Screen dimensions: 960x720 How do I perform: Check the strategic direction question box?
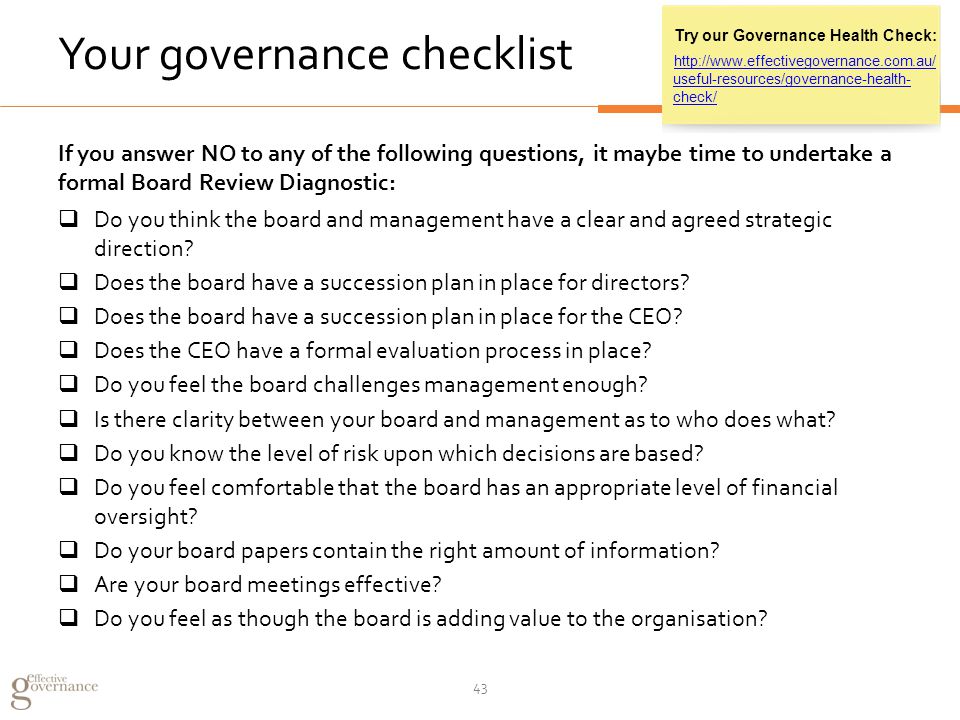[x=69, y=219]
